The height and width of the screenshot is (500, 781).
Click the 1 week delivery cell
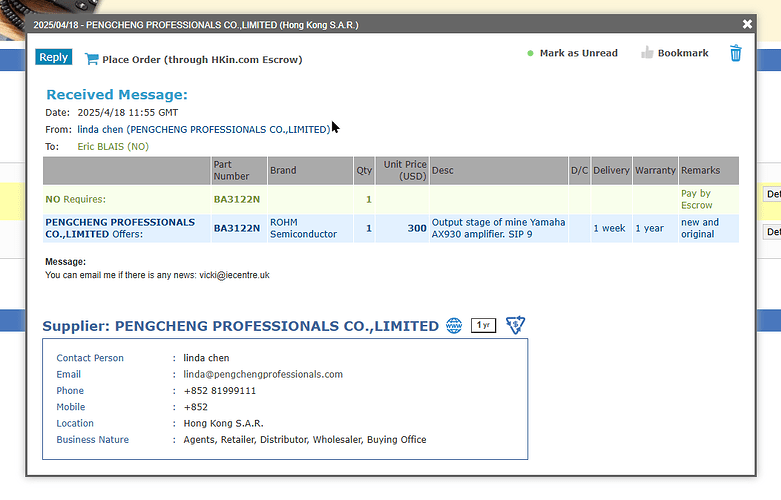pos(611,229)
